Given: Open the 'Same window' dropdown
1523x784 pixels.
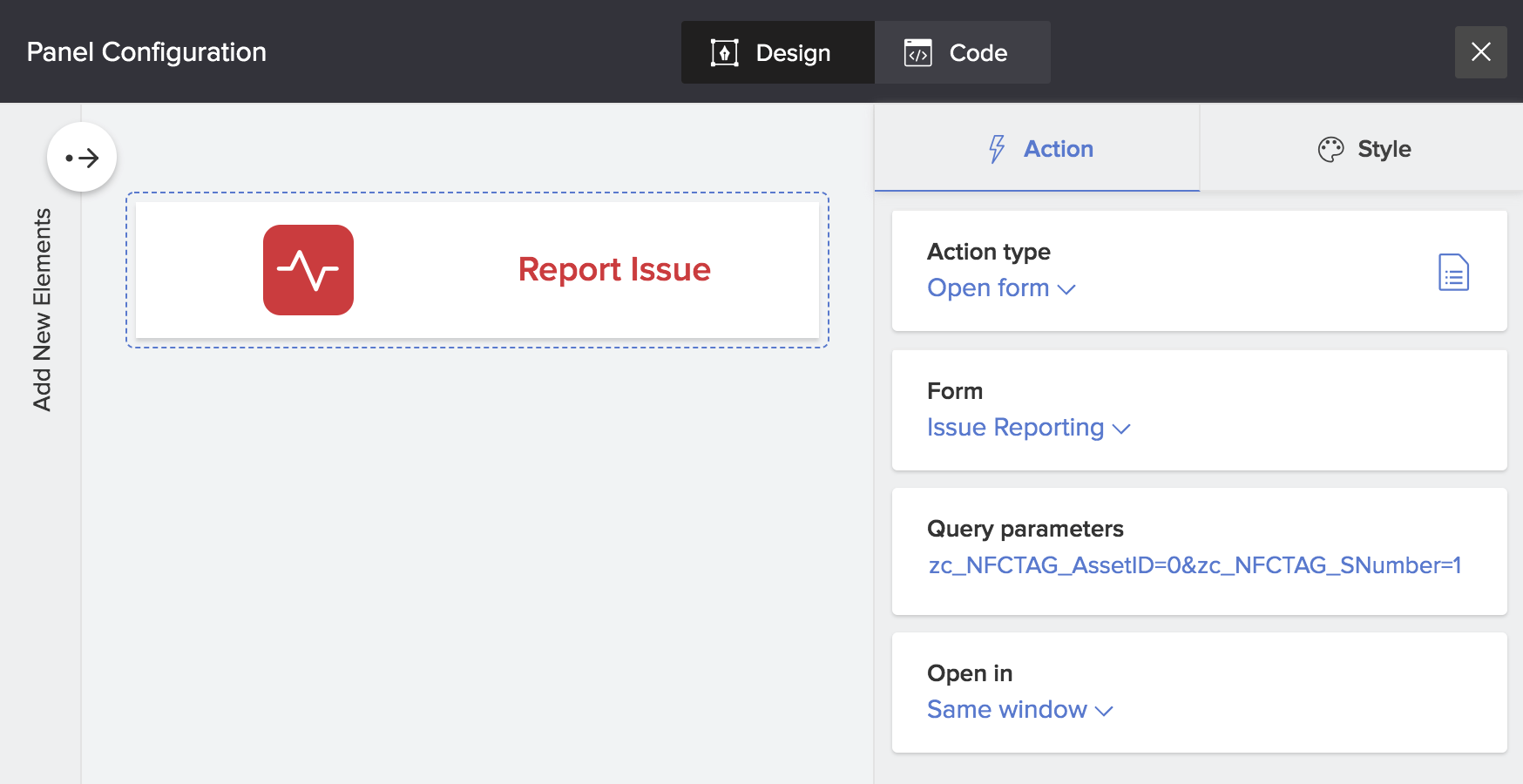Looking at the screenshot, I should click(x=1019, y=710).
